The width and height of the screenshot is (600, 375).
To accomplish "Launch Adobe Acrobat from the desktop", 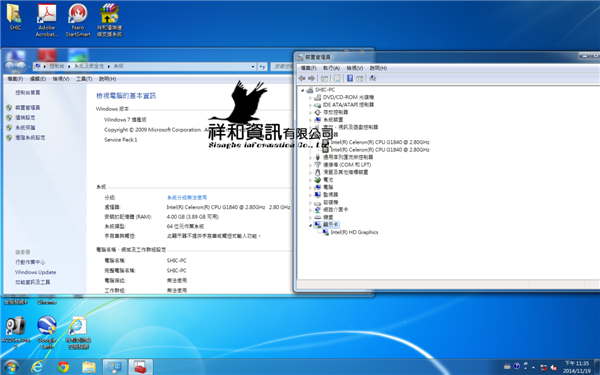I will click(x=47, y=20).
